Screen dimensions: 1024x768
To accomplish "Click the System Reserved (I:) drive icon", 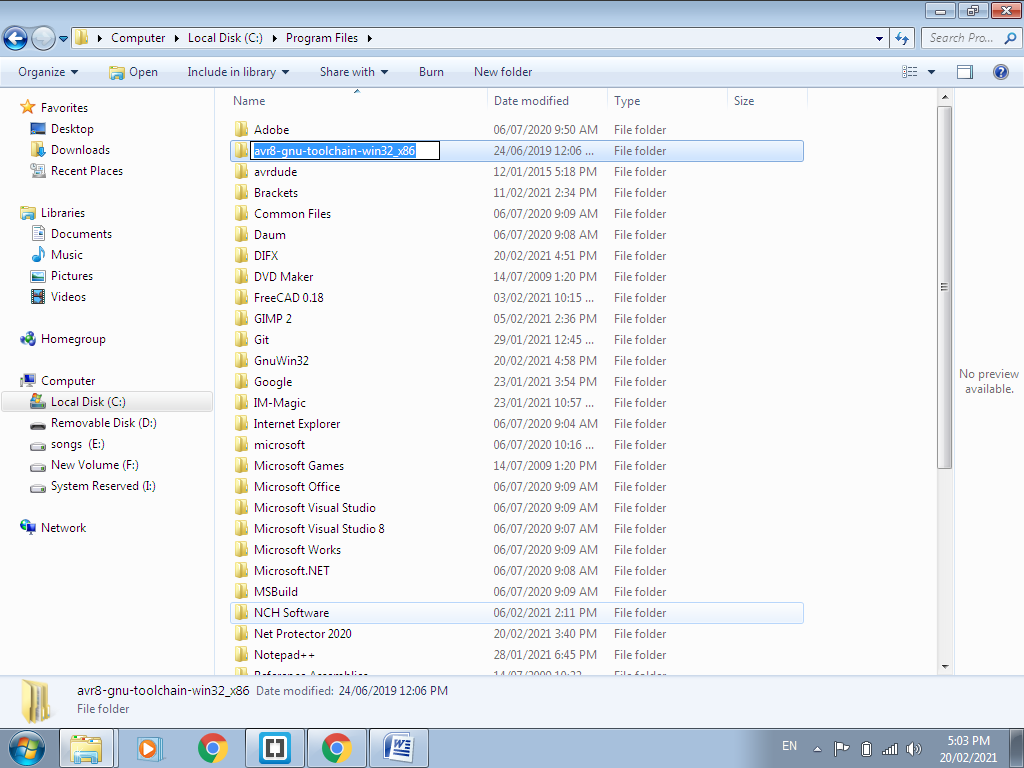I will 39,487.
